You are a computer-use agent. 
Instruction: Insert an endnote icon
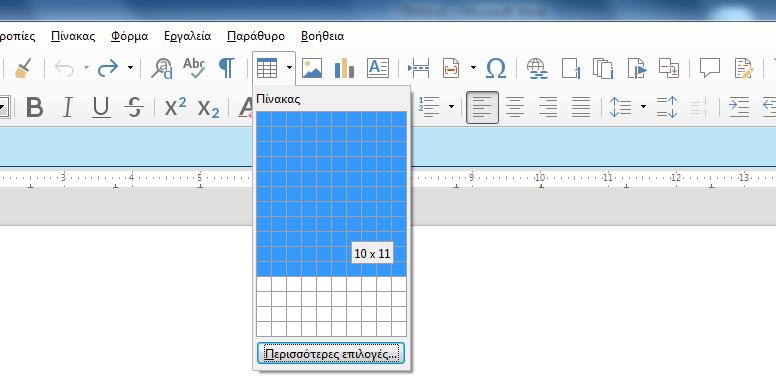(603, 68)
